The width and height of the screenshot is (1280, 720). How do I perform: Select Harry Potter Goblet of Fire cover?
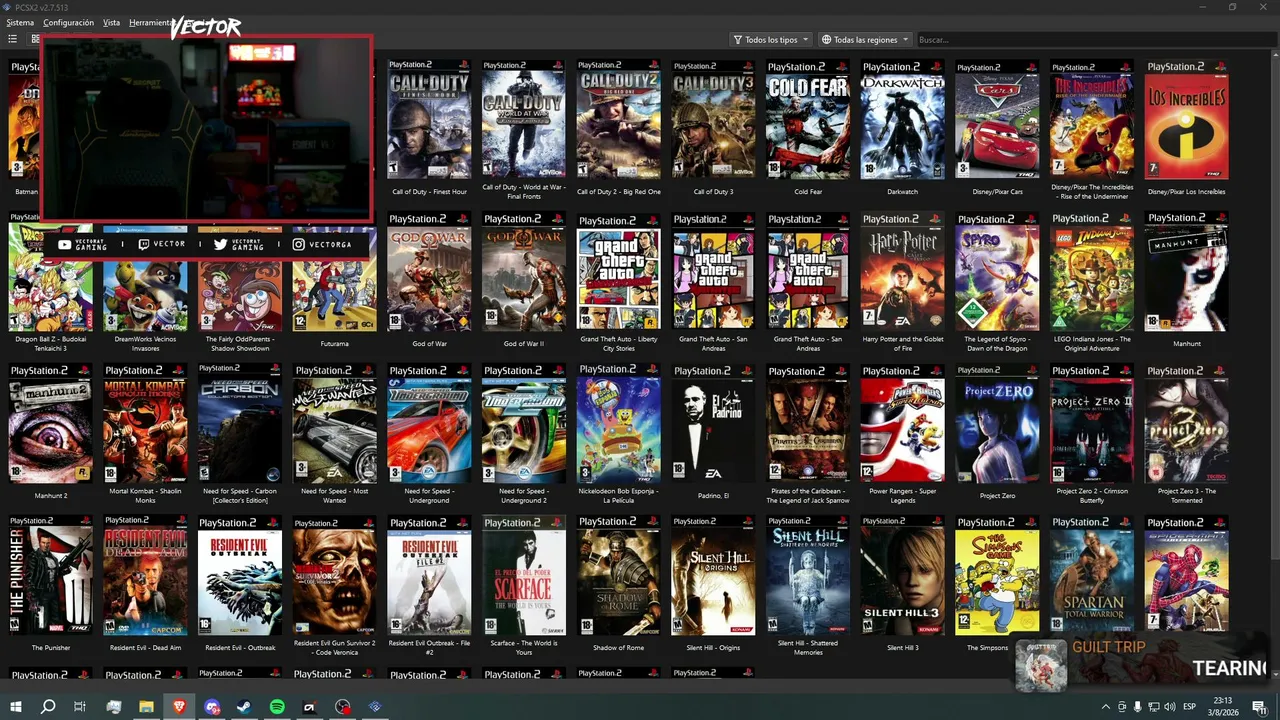pos(903,271)
